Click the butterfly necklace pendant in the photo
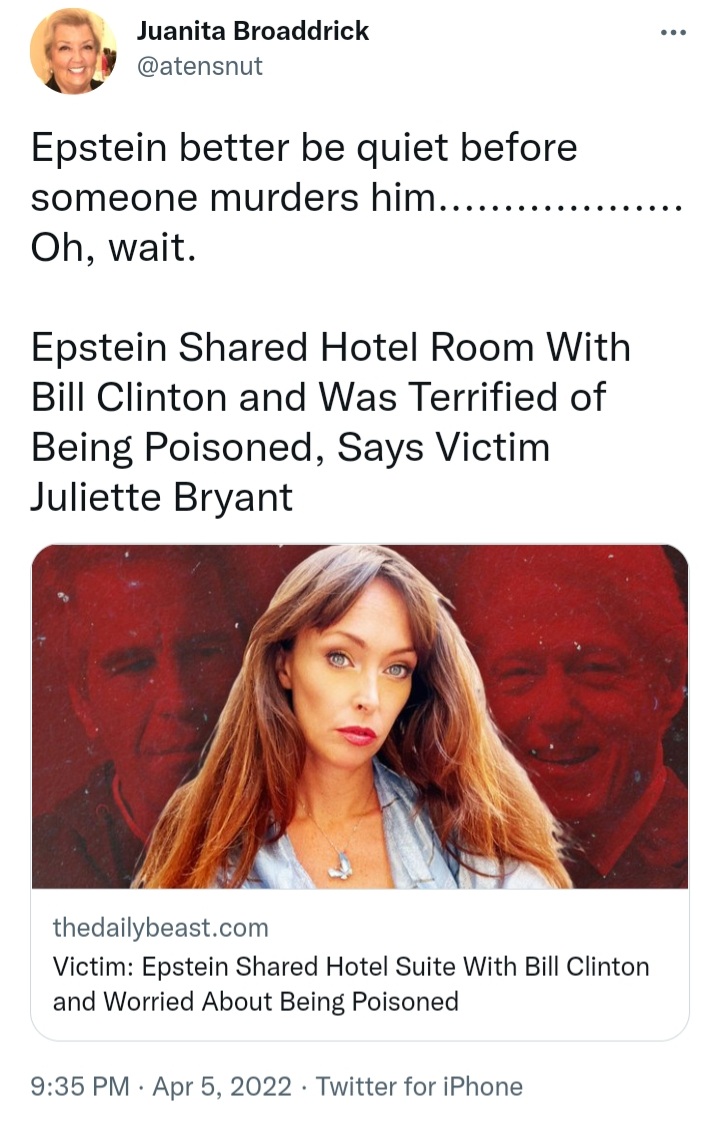The image size is (720, 1122). 341,864
